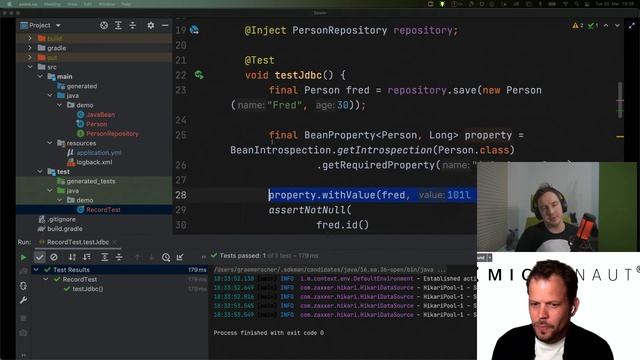Close the RecordTest.testJdbc run tab
The width and height of the screenshot is (640, 360).
pos(115,242)
